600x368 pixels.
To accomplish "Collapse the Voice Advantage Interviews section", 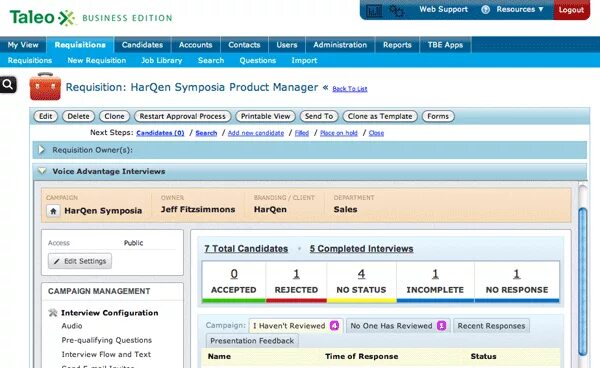I will coord(42,171).
